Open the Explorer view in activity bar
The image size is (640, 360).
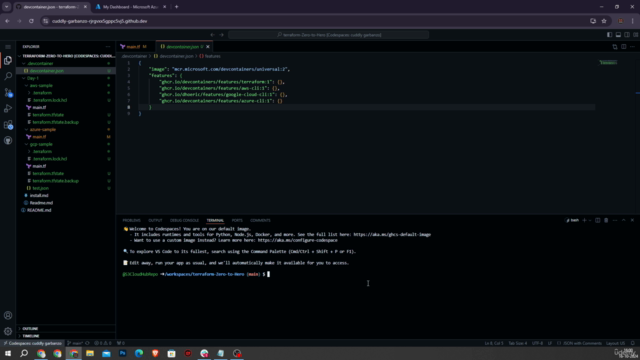tap(8, 61)
